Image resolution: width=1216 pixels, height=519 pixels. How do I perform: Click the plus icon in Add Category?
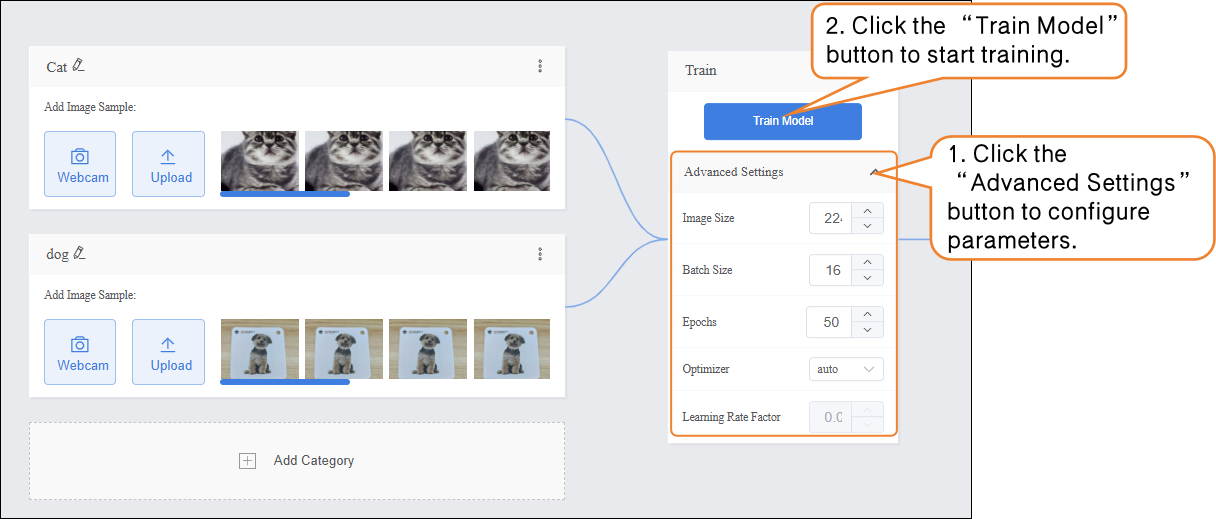pos(247,461)
